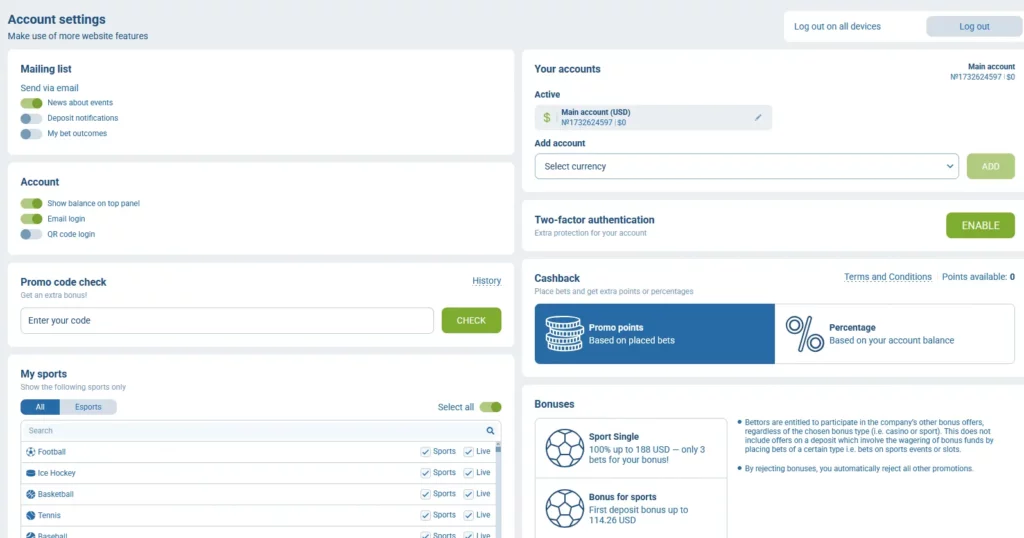Click the search magnifier icon in My sports
This screenshot has height=538, width=1024.
point(490,430)
